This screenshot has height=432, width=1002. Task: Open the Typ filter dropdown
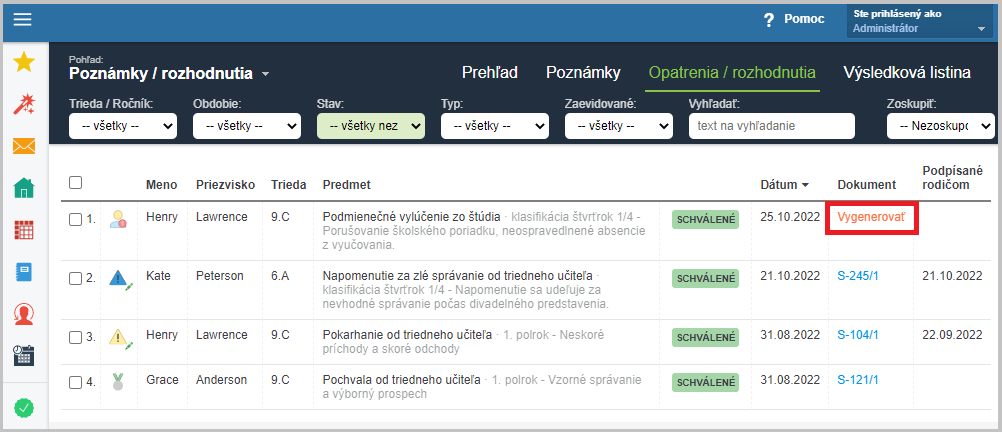[x=495, y=126]
